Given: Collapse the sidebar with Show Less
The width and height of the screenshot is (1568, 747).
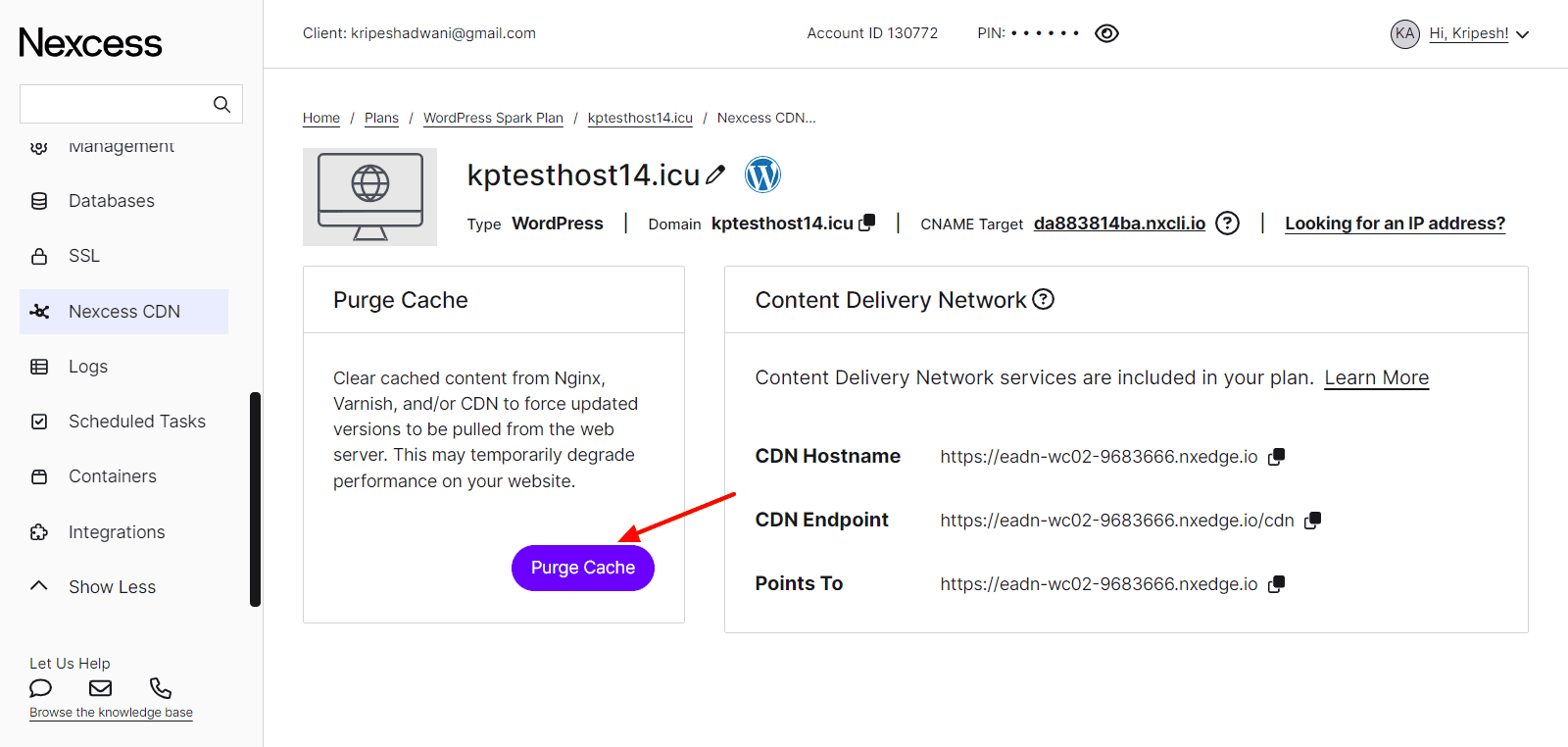Looking at the screenshot, I should click(112, 587).
